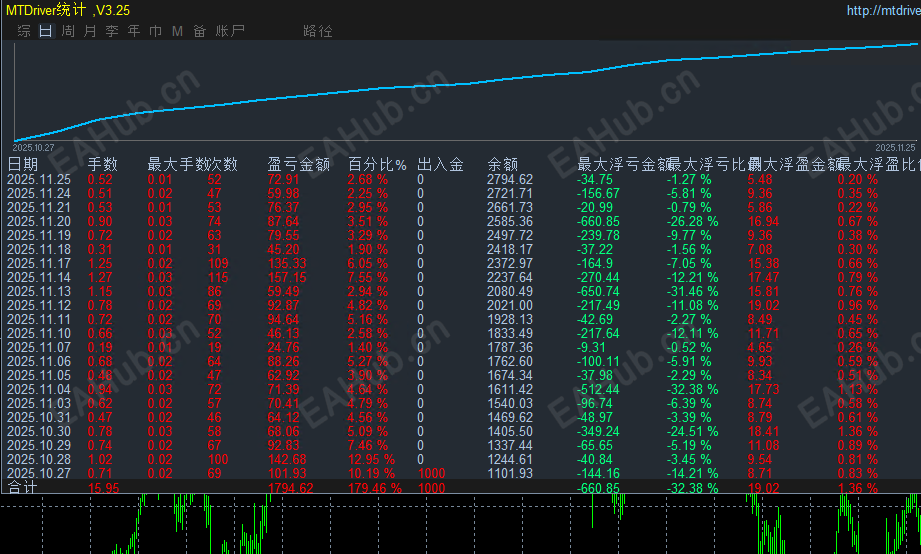921x554 pixels.
Task: Click the total percentage 179.46 %
Action: pyautogui.click(x=375, y=488)
